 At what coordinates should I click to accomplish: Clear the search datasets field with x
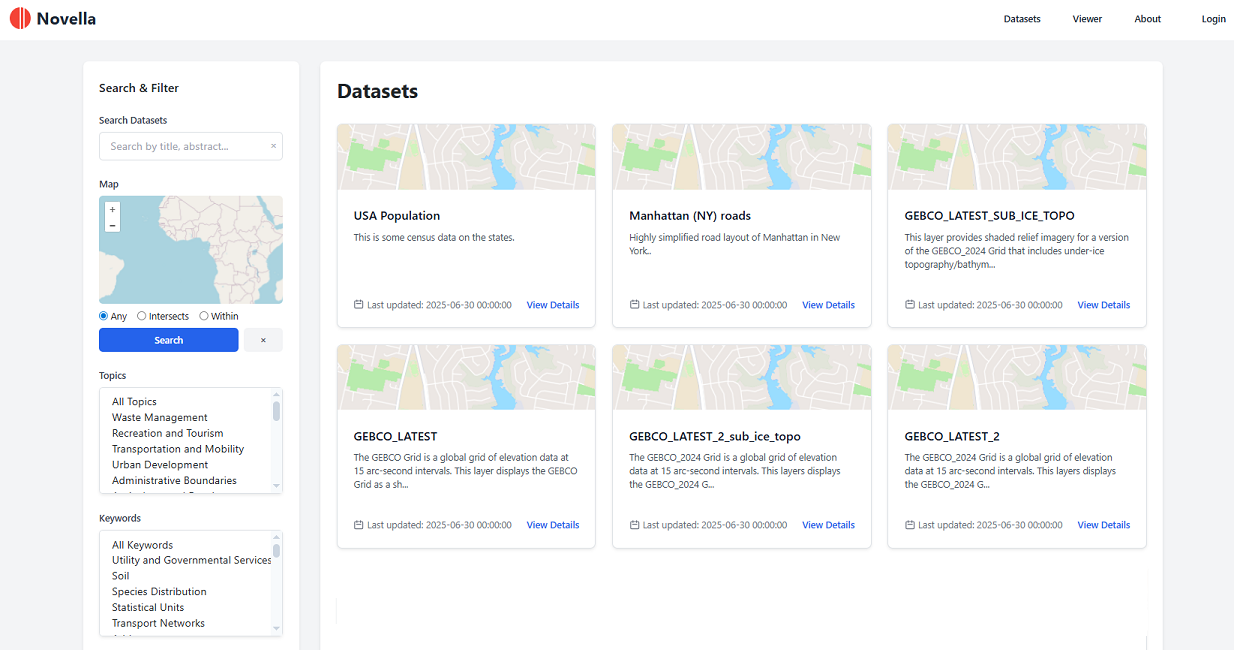[273, 146]
